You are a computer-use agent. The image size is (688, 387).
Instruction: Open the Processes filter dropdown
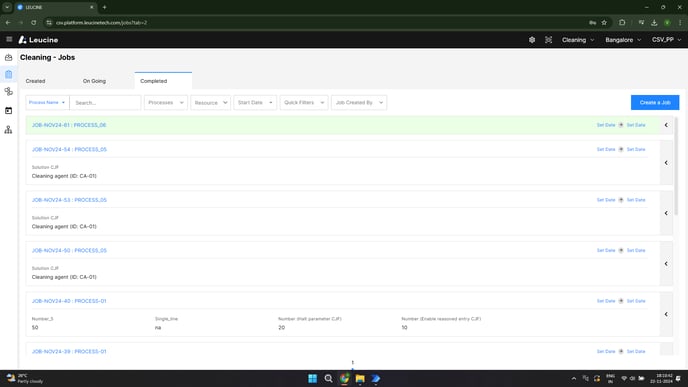coord(166,103)
